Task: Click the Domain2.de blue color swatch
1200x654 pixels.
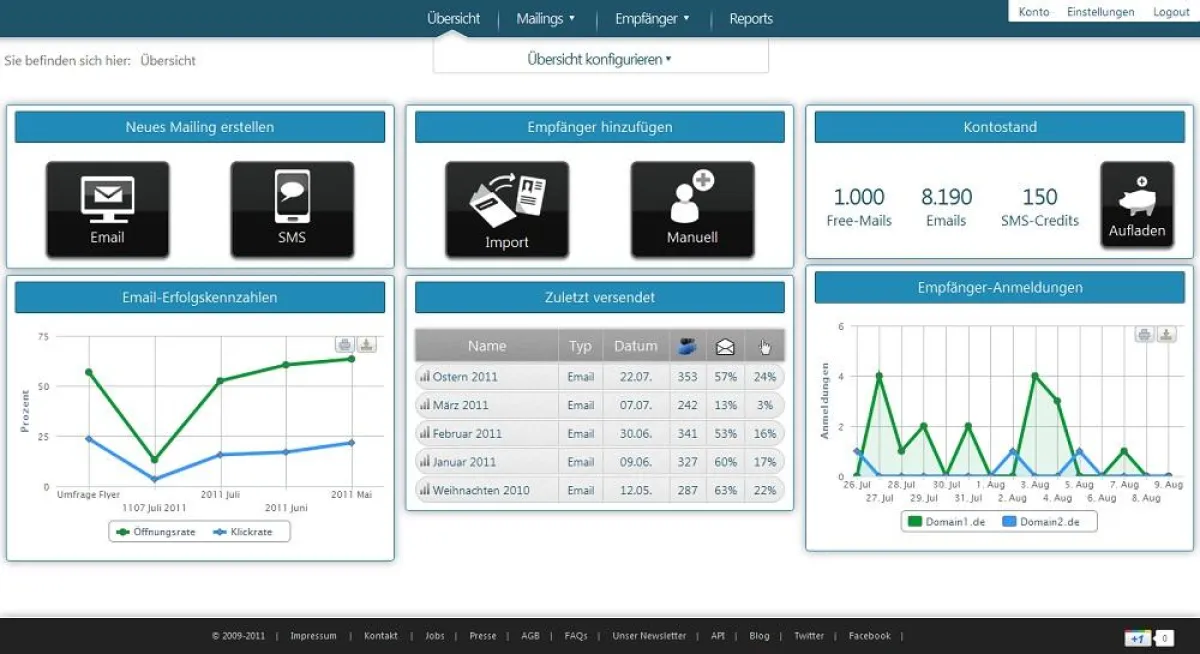Action: point(1011,521)
